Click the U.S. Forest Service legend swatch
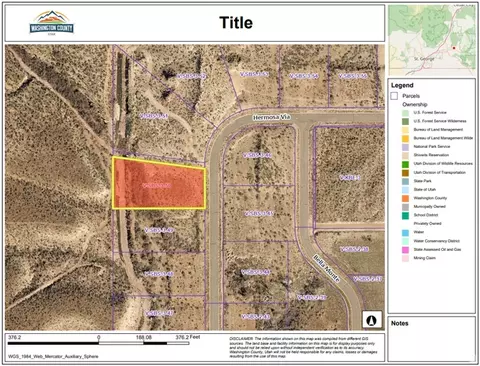 click(405, 113)
